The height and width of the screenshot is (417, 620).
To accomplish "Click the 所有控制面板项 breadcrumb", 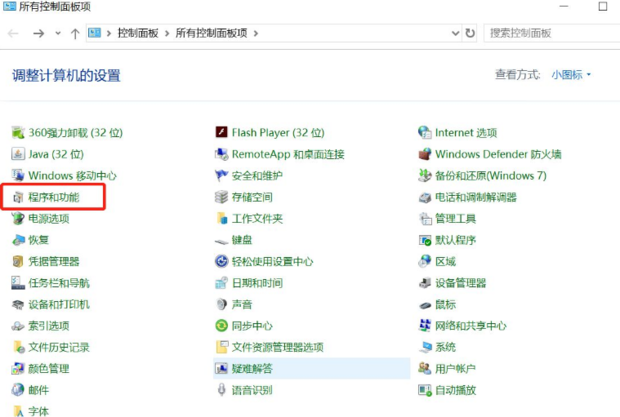I will (x=211, y=33).
